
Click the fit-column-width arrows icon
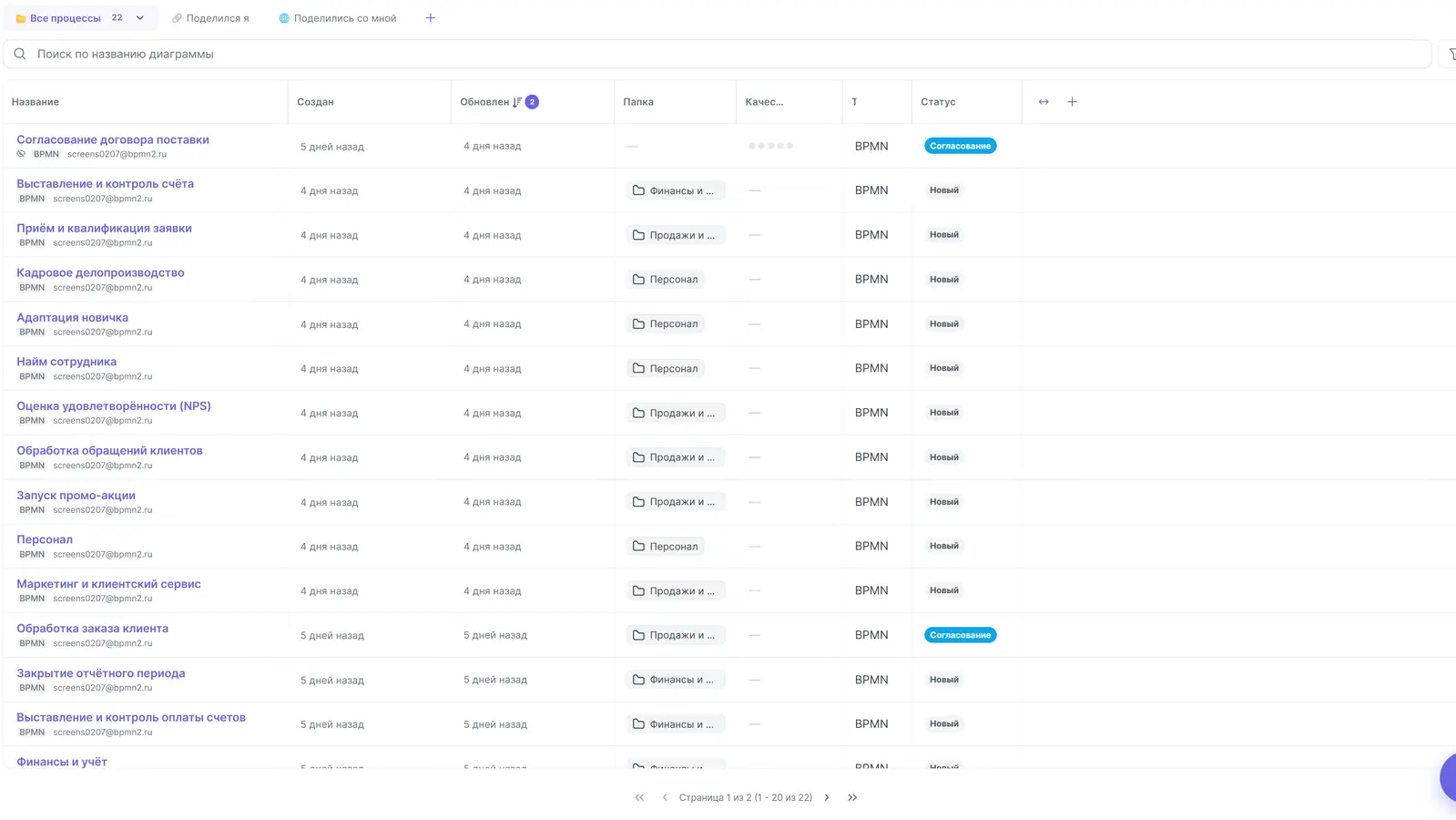[1044, 102]
